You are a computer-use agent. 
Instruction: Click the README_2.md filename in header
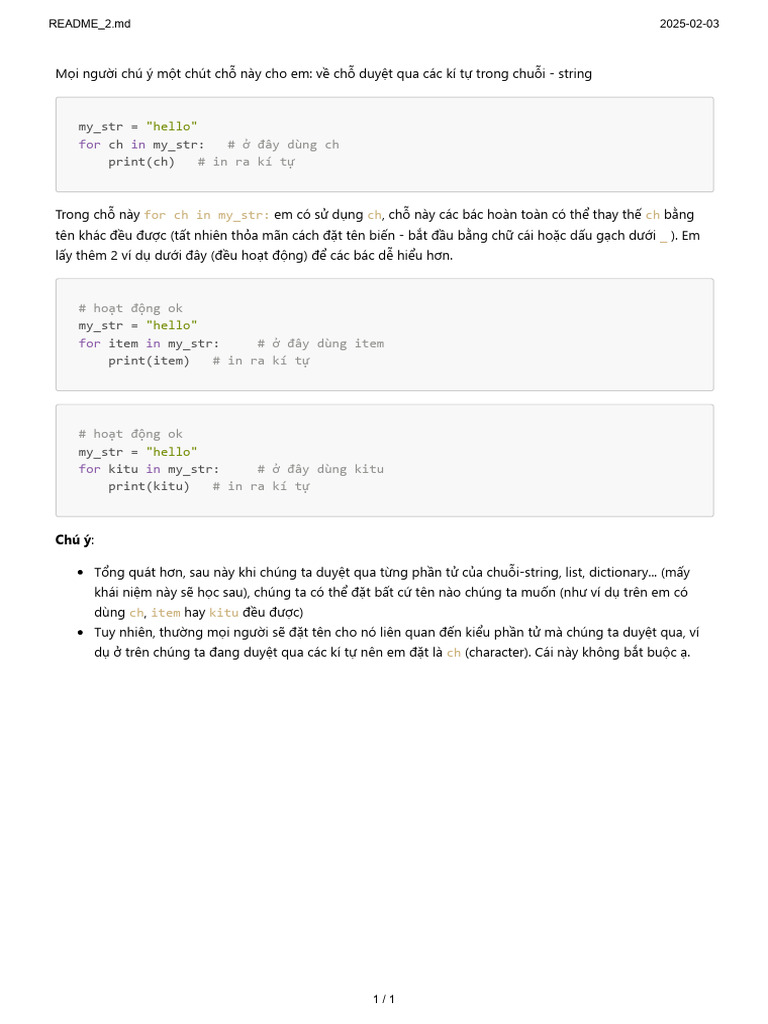pos(89,24)
